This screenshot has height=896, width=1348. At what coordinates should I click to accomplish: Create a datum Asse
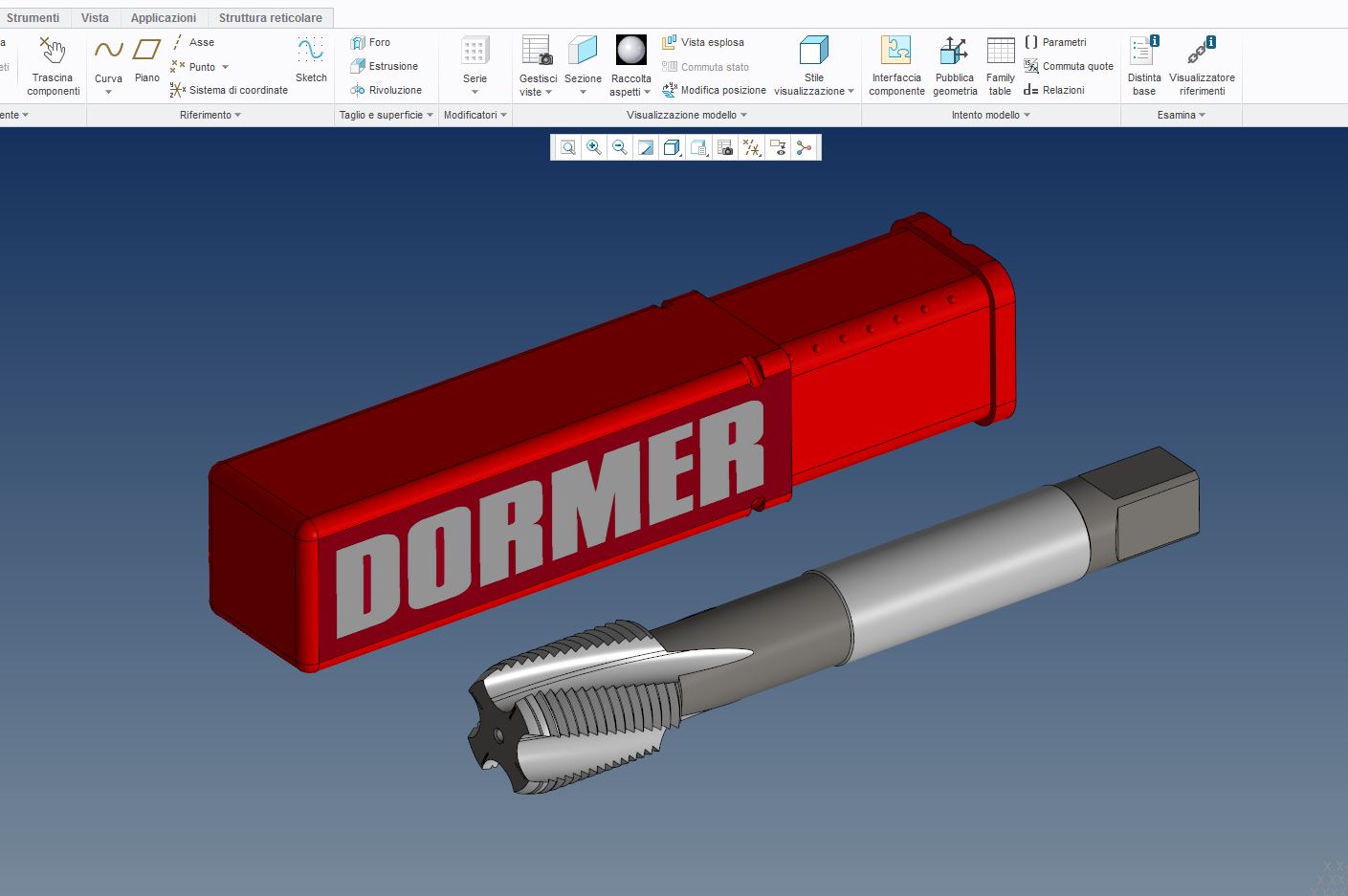click(193, 42)
